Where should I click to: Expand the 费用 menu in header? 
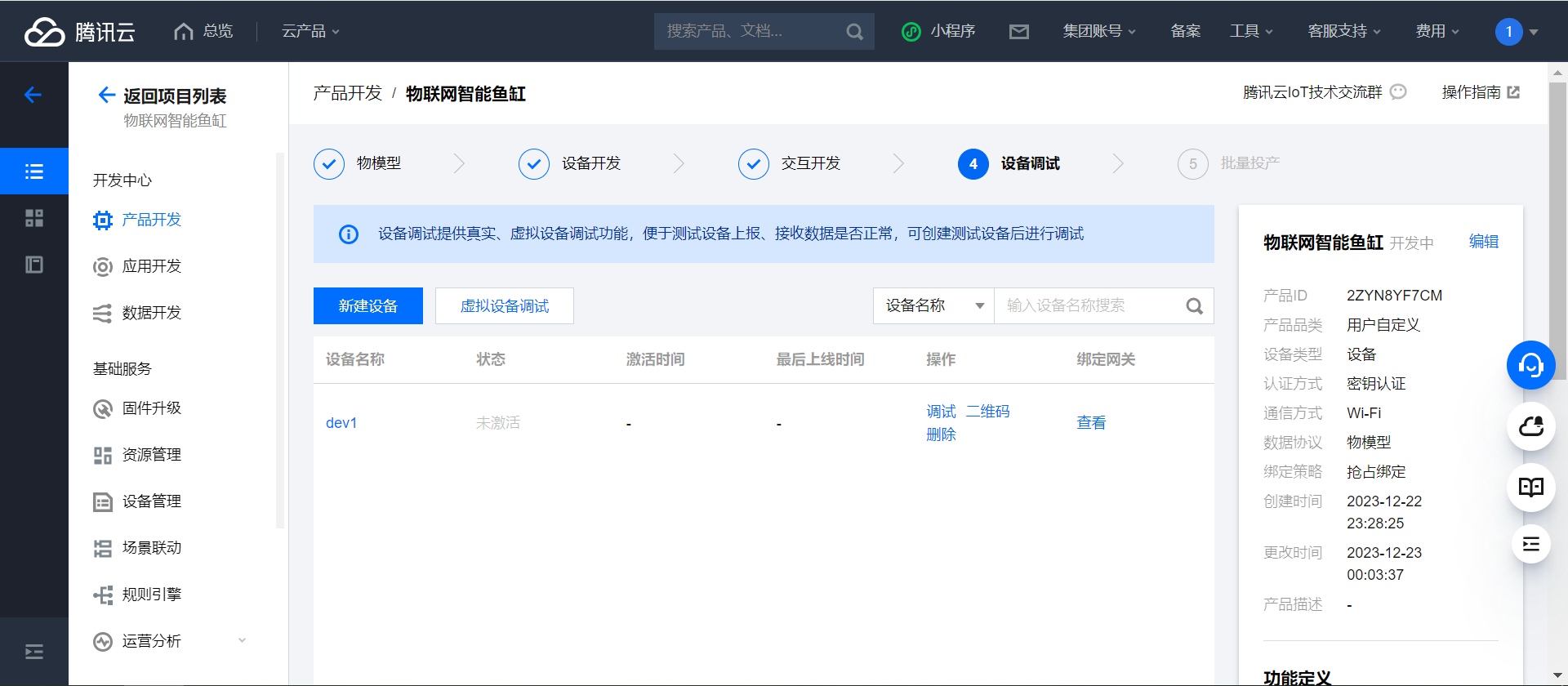click(1437, 31)
